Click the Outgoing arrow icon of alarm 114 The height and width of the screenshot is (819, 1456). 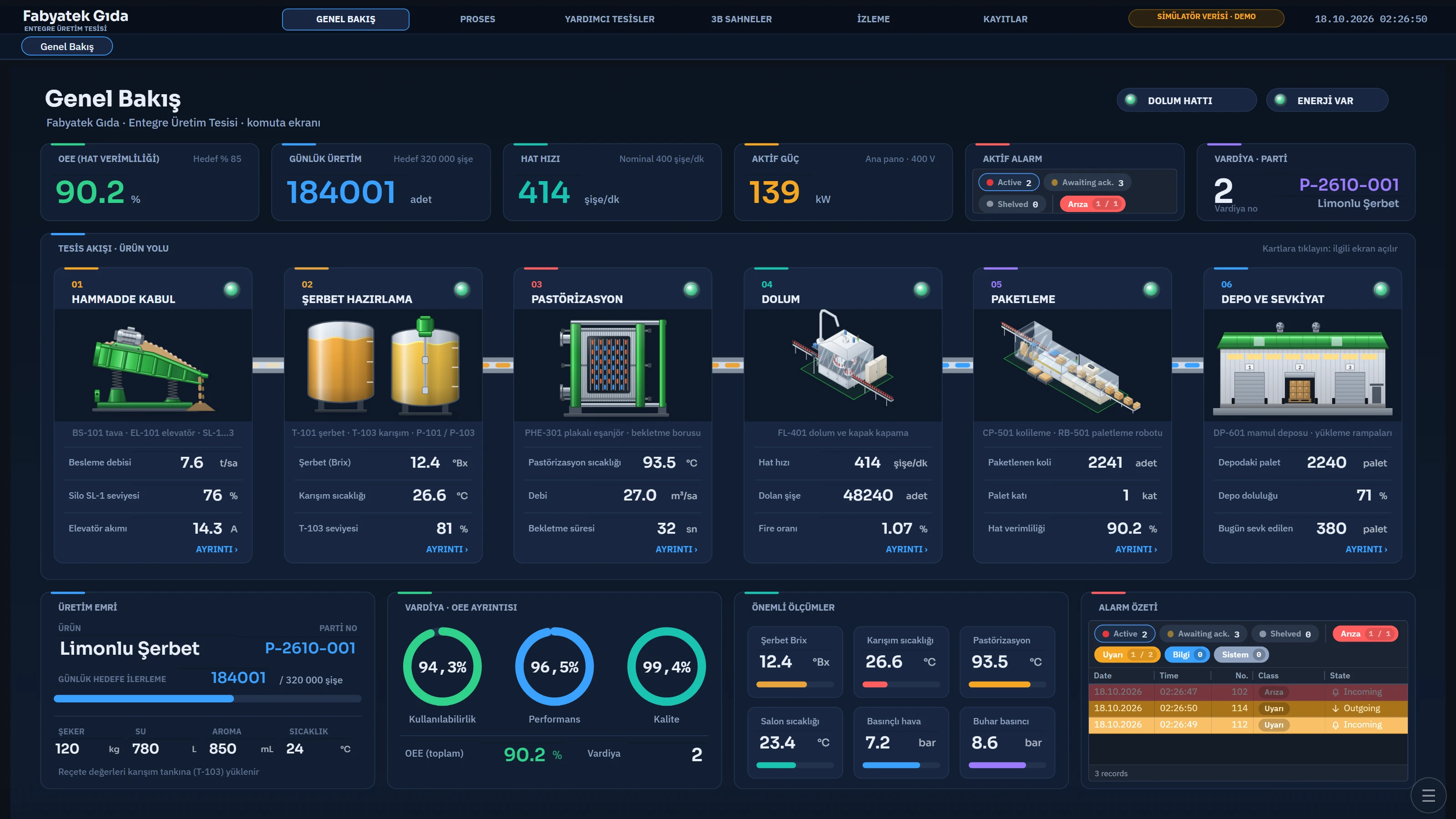1335,708
